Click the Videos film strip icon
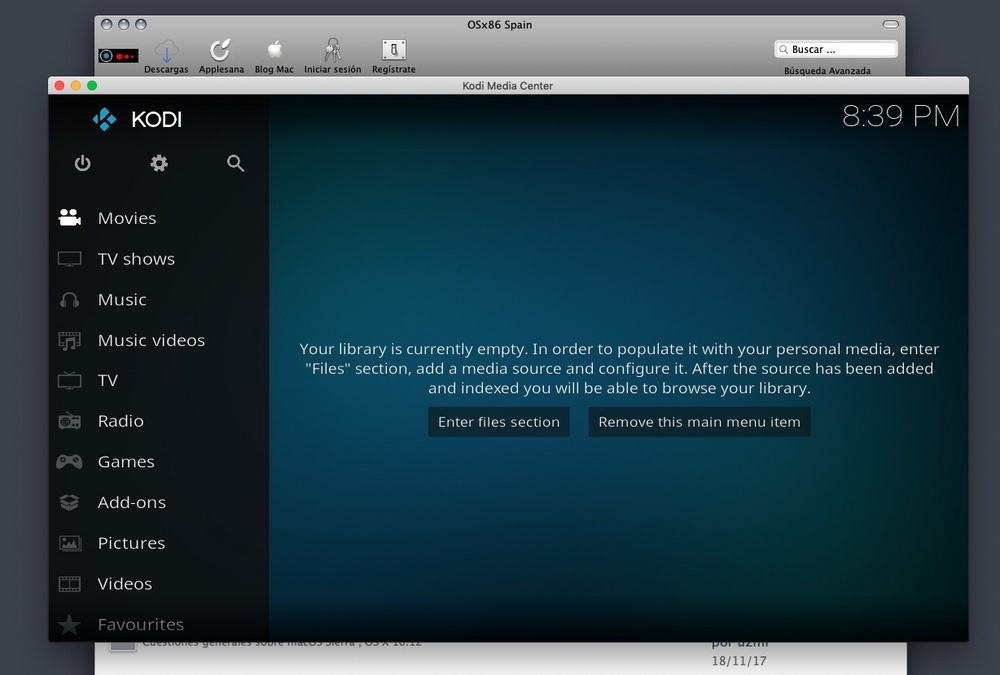 coord(70,584)
